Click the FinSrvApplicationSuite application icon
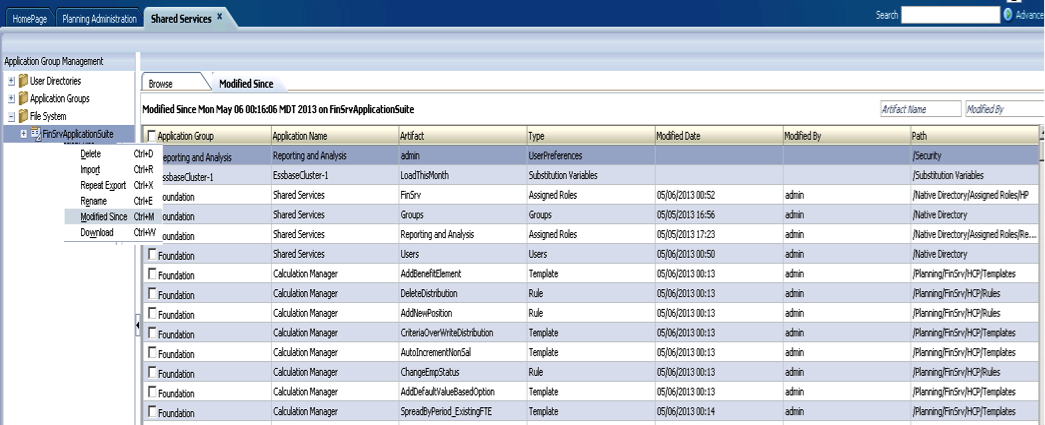Viewport: 1045px width, 425px height. (x=35, y=134)
